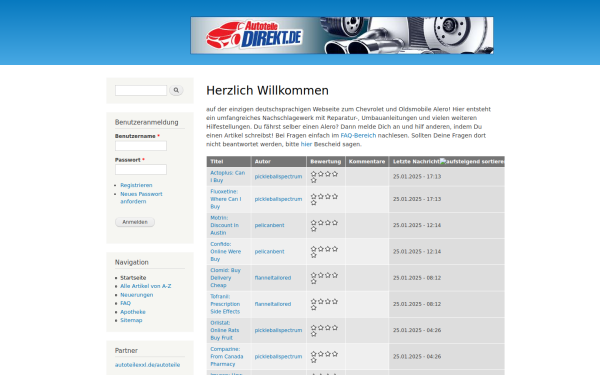This screenshot has height=375, width=600.
Task: Open article 'Clomid: Buy Delivery Cheap'
Action: pos(225,278)
